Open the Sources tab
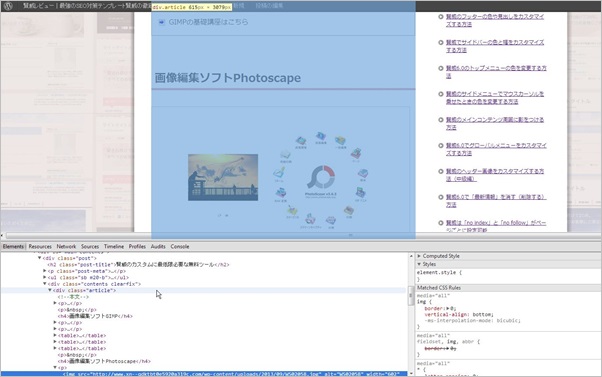Image resolution: width=602 pixels, height=377 pixels. [x=90, y=246]
